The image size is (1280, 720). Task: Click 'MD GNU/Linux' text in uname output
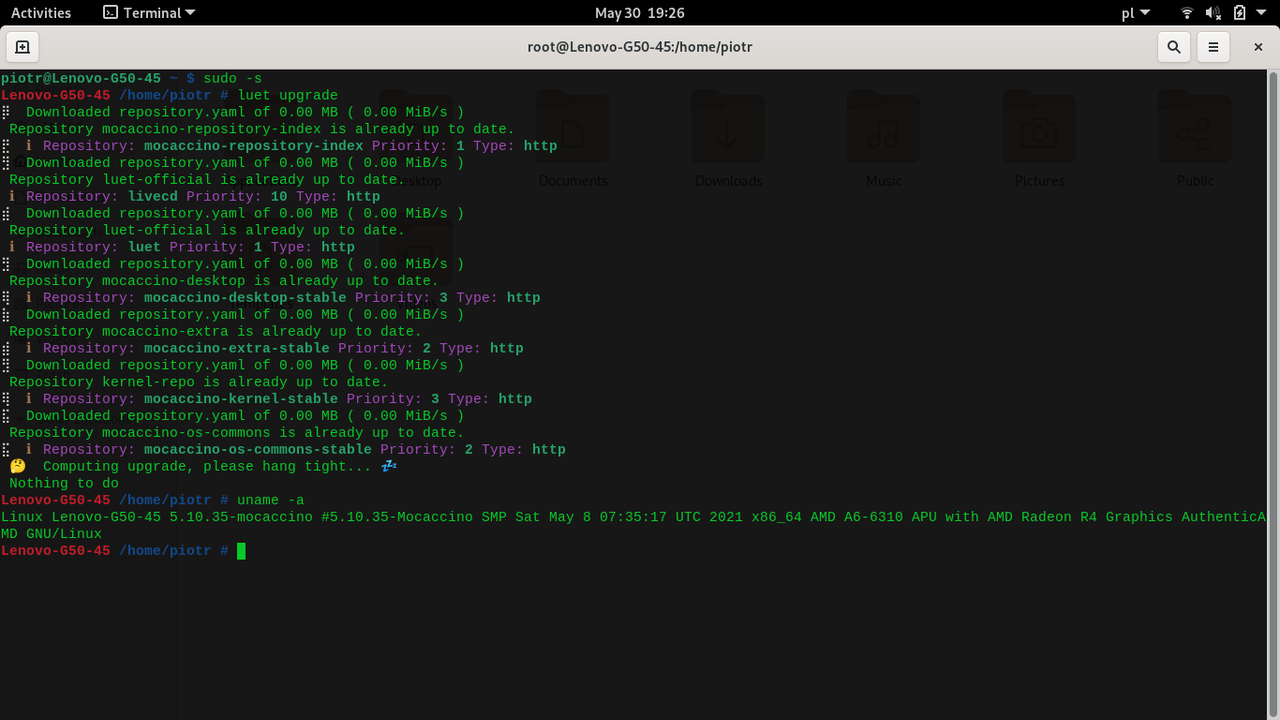[51, 534]
